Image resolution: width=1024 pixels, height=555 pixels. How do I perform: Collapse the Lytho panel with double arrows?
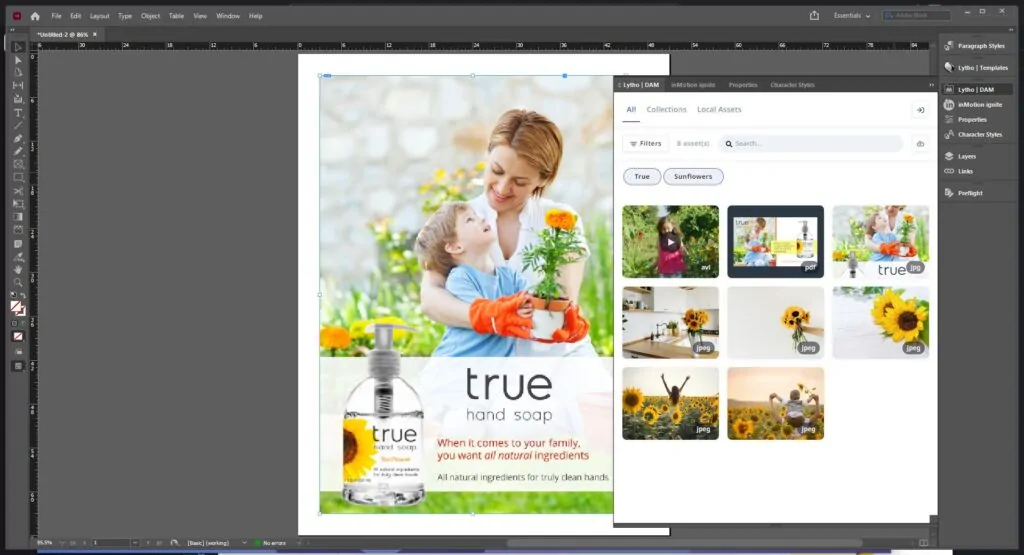click(931, 85)
